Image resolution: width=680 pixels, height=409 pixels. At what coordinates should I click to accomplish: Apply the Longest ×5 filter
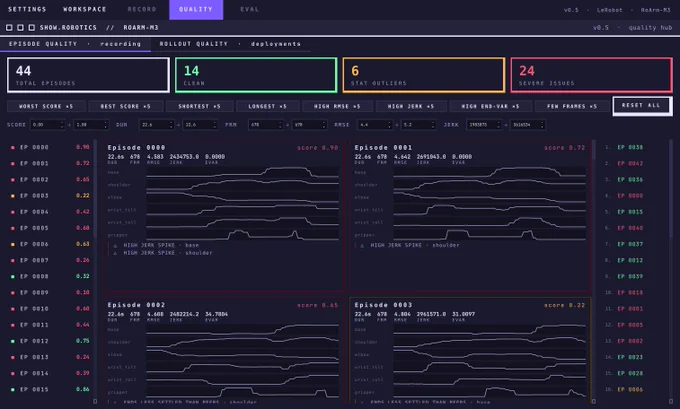(x=268, y=106)
